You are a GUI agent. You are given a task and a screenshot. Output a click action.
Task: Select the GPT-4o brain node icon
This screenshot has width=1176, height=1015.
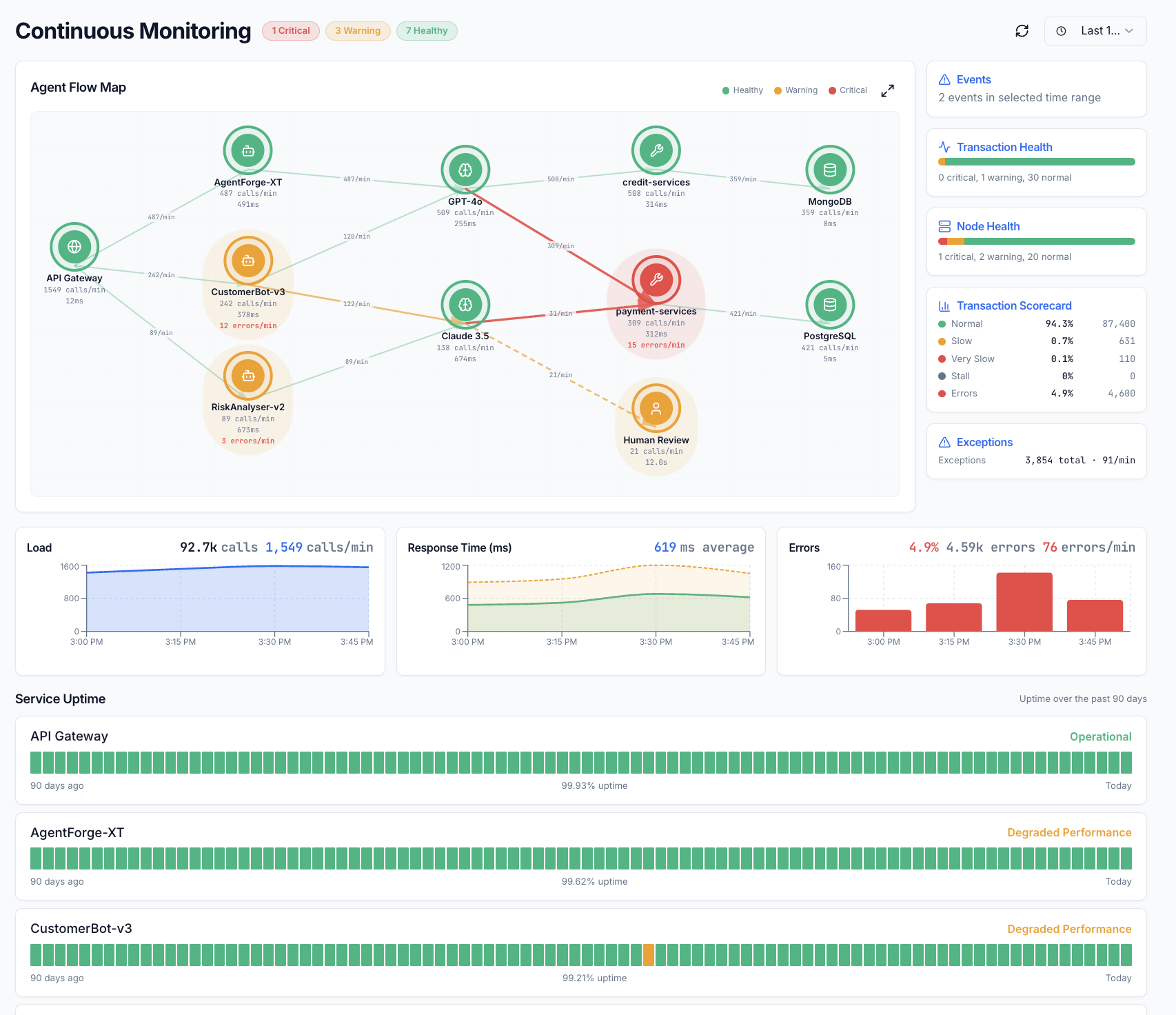click(465, 170)
